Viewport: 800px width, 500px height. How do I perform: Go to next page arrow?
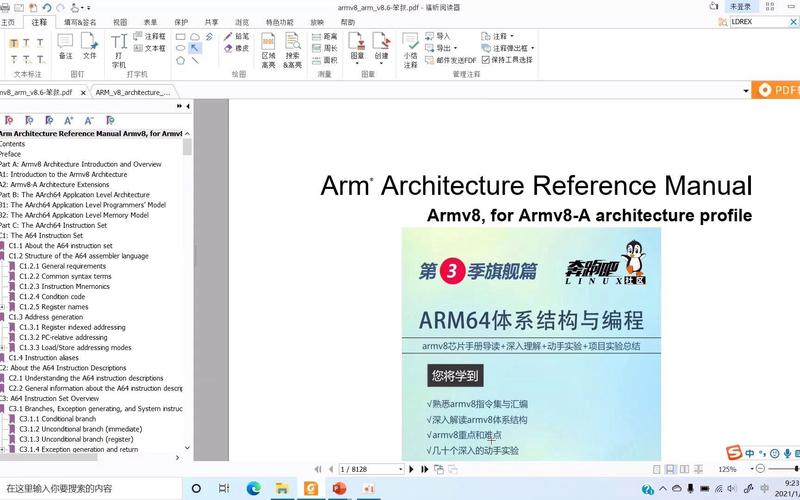tap(411, 469)
